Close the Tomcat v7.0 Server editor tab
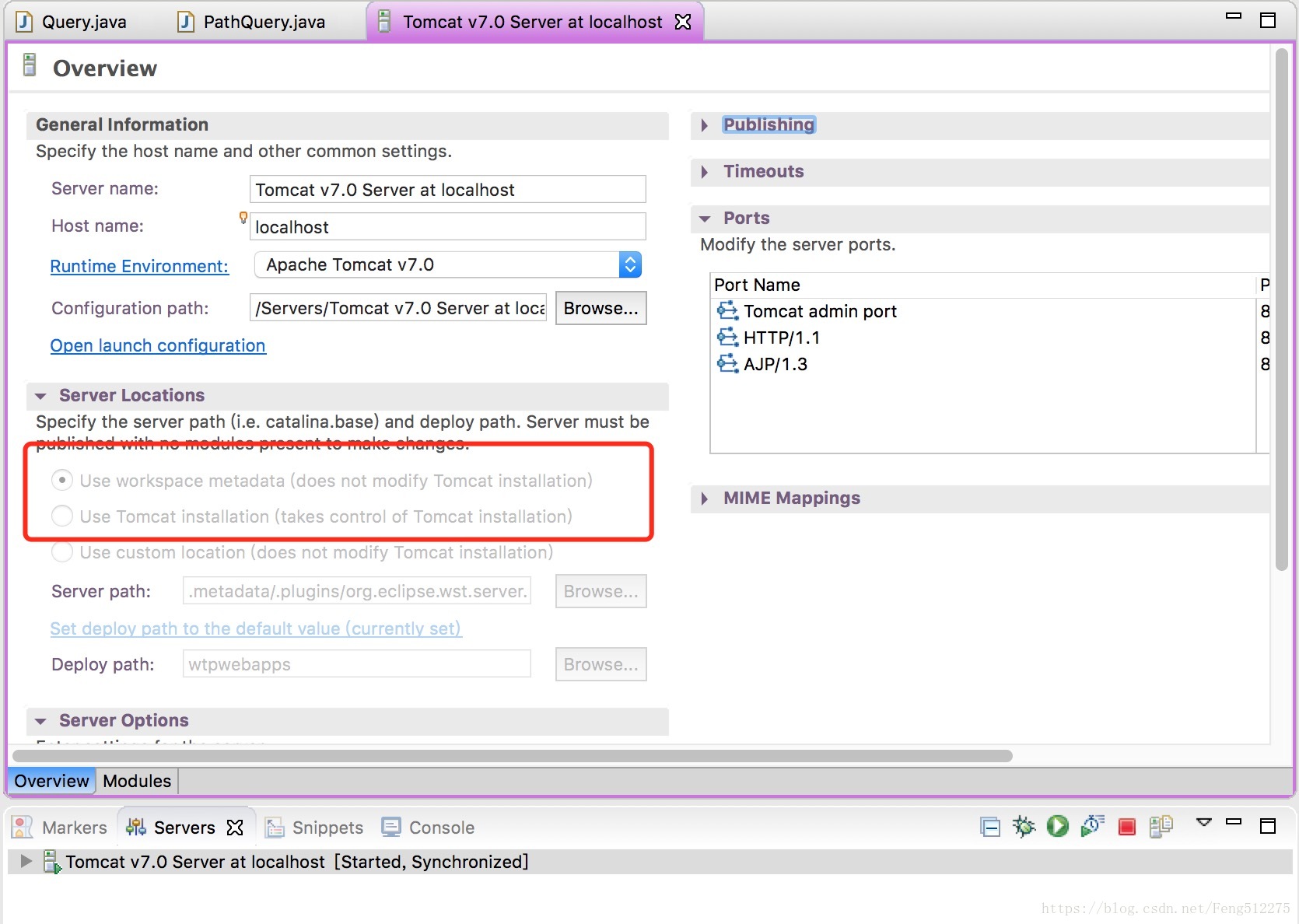The width and height of the screenshot is (1299, 924). coord(683,22)
